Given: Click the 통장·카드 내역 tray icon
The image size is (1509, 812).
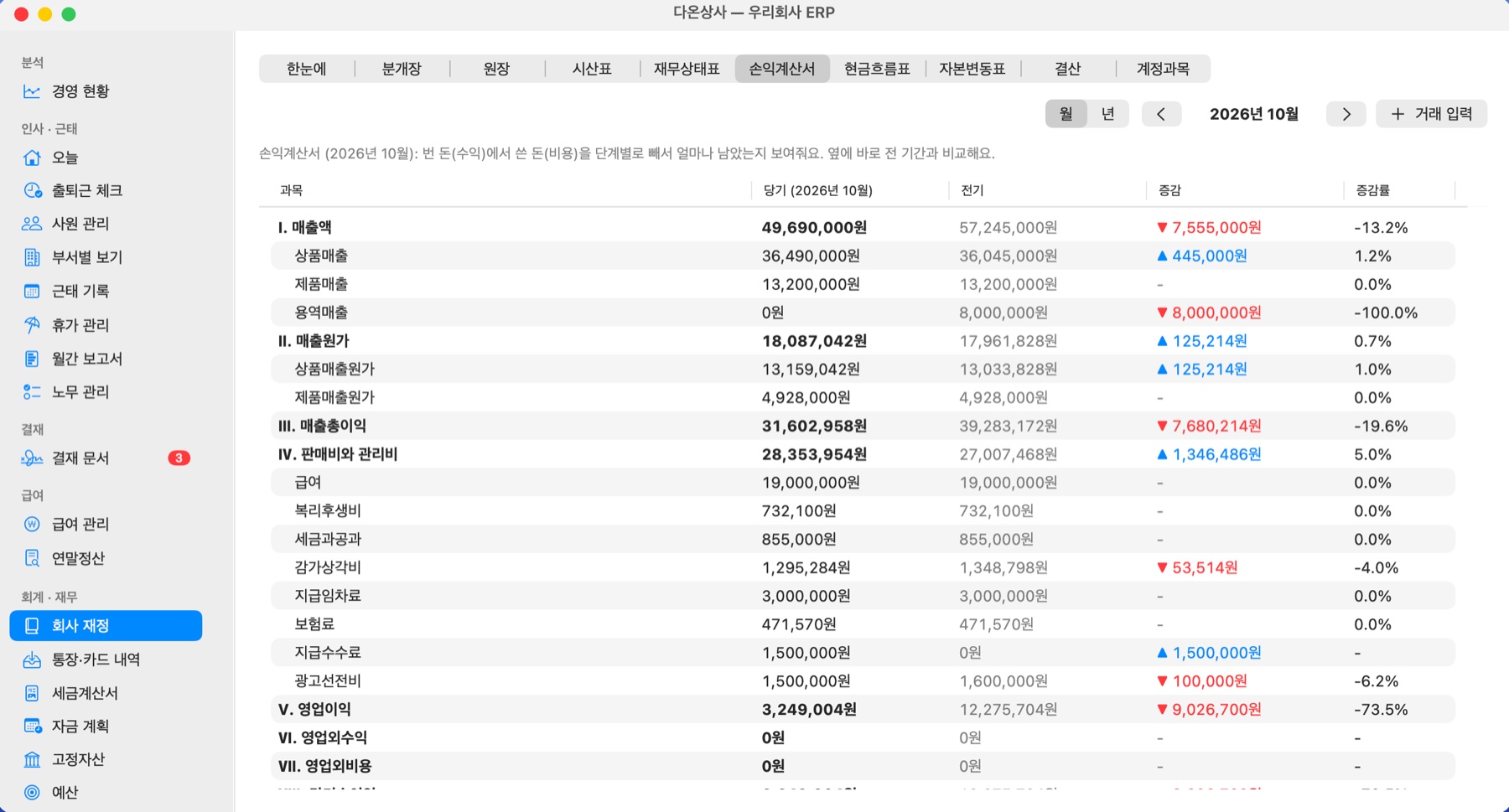Looking at the screenshot, I should 32,659.
